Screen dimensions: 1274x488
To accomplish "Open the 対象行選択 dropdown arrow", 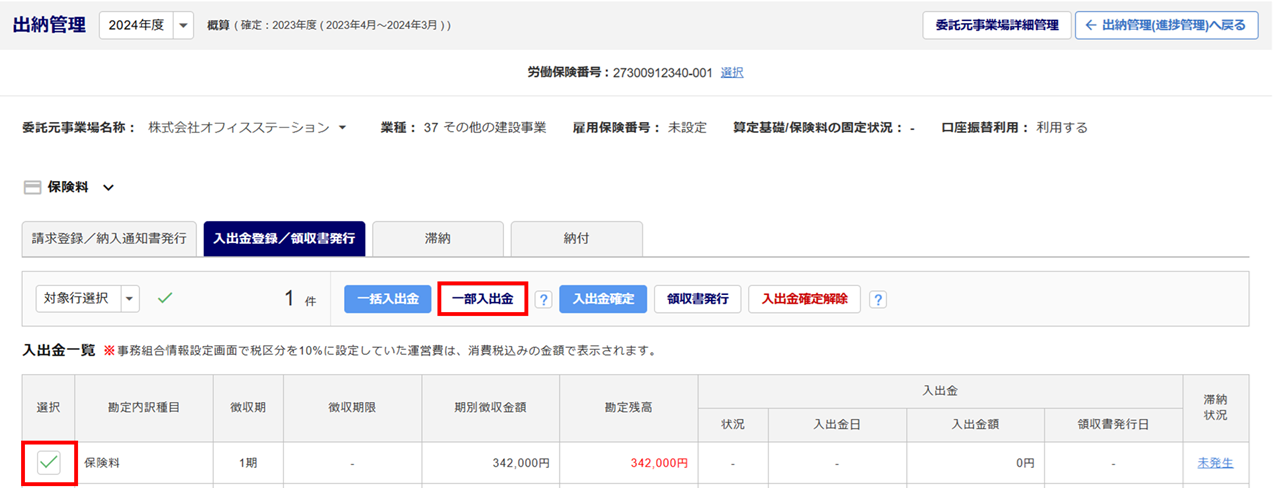I will (131, 298).
